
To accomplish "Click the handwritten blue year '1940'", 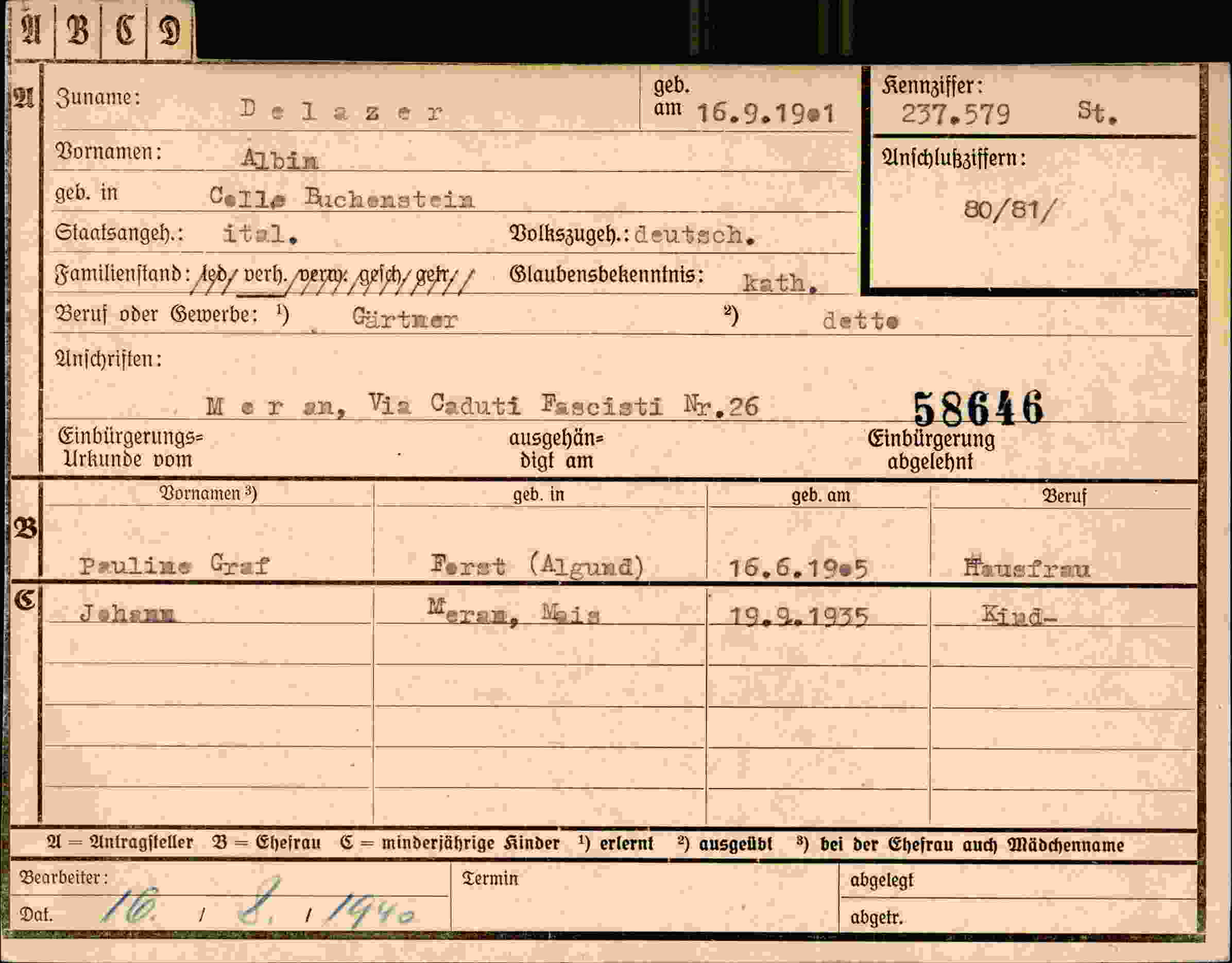I will [x=371, y=910].
